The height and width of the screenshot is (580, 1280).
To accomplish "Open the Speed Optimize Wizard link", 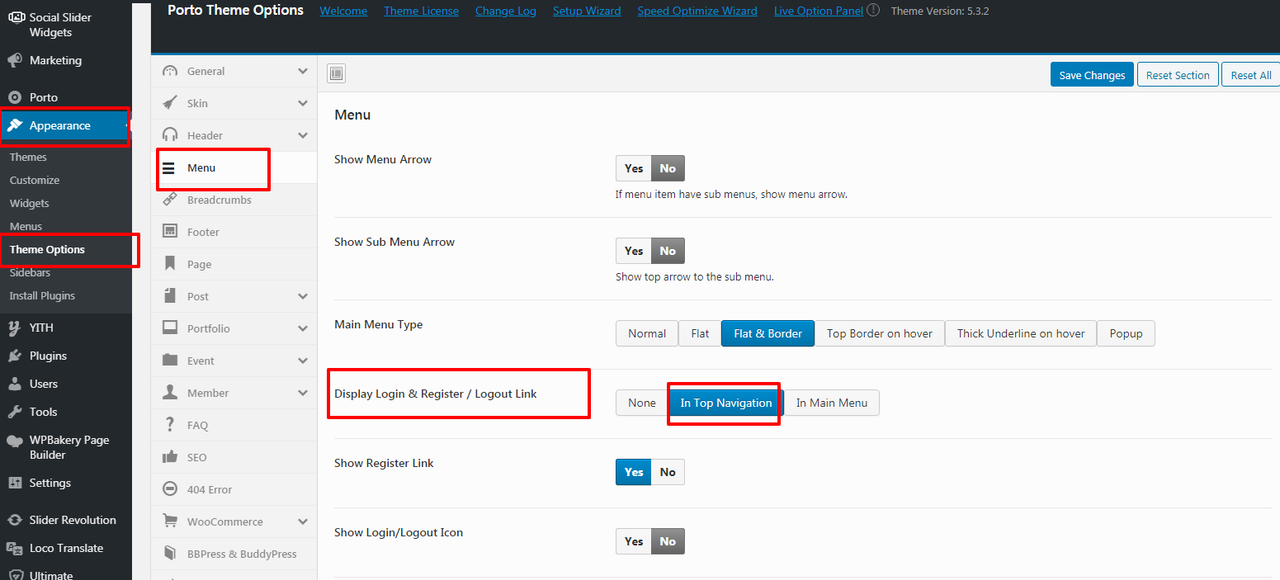I will (697, 11).
